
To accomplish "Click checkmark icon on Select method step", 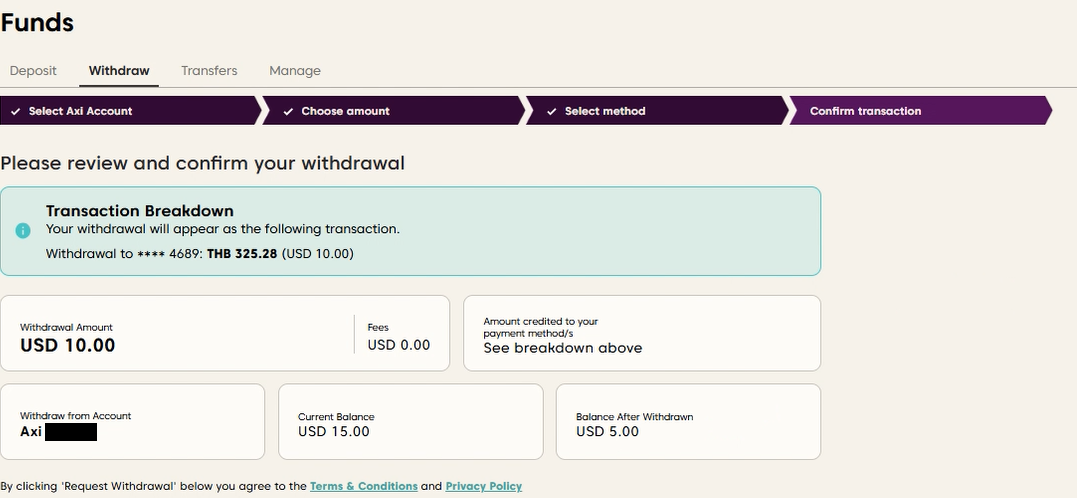I will (551, 111).
